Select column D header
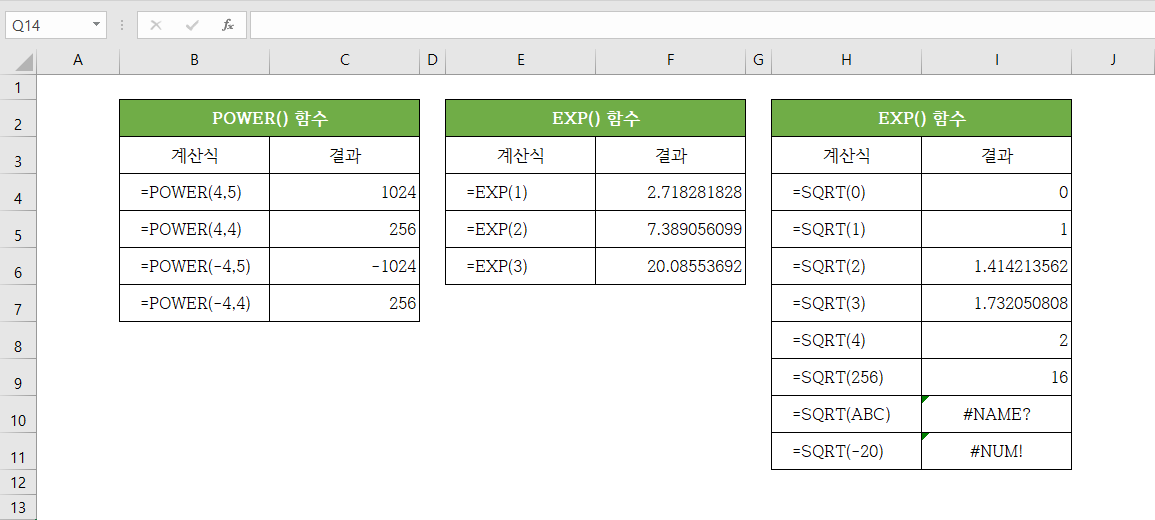The width and height of the screenshot is (1155, 520). pos(432,60)
